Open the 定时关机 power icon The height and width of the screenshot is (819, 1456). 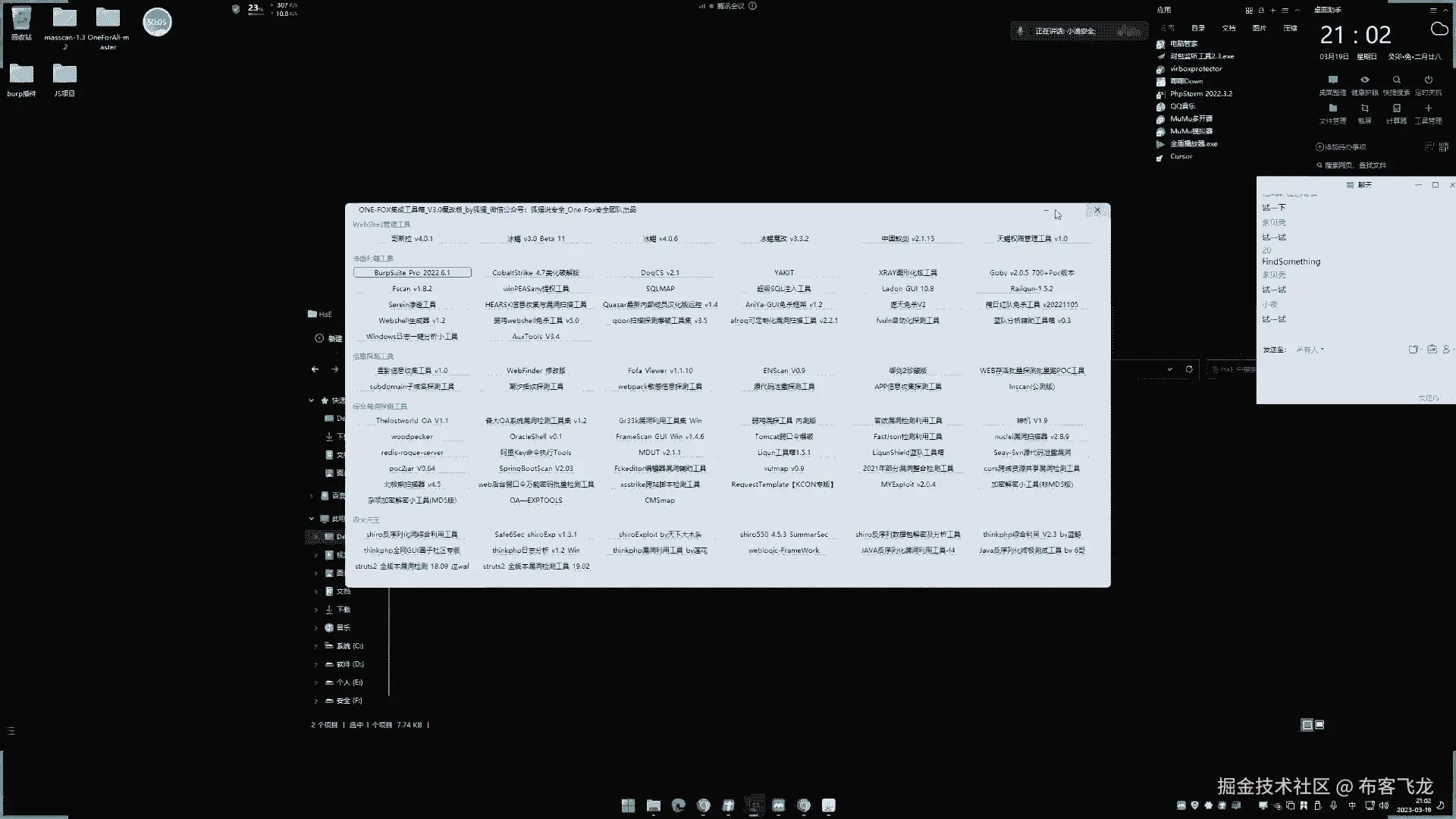[1428, 80]
